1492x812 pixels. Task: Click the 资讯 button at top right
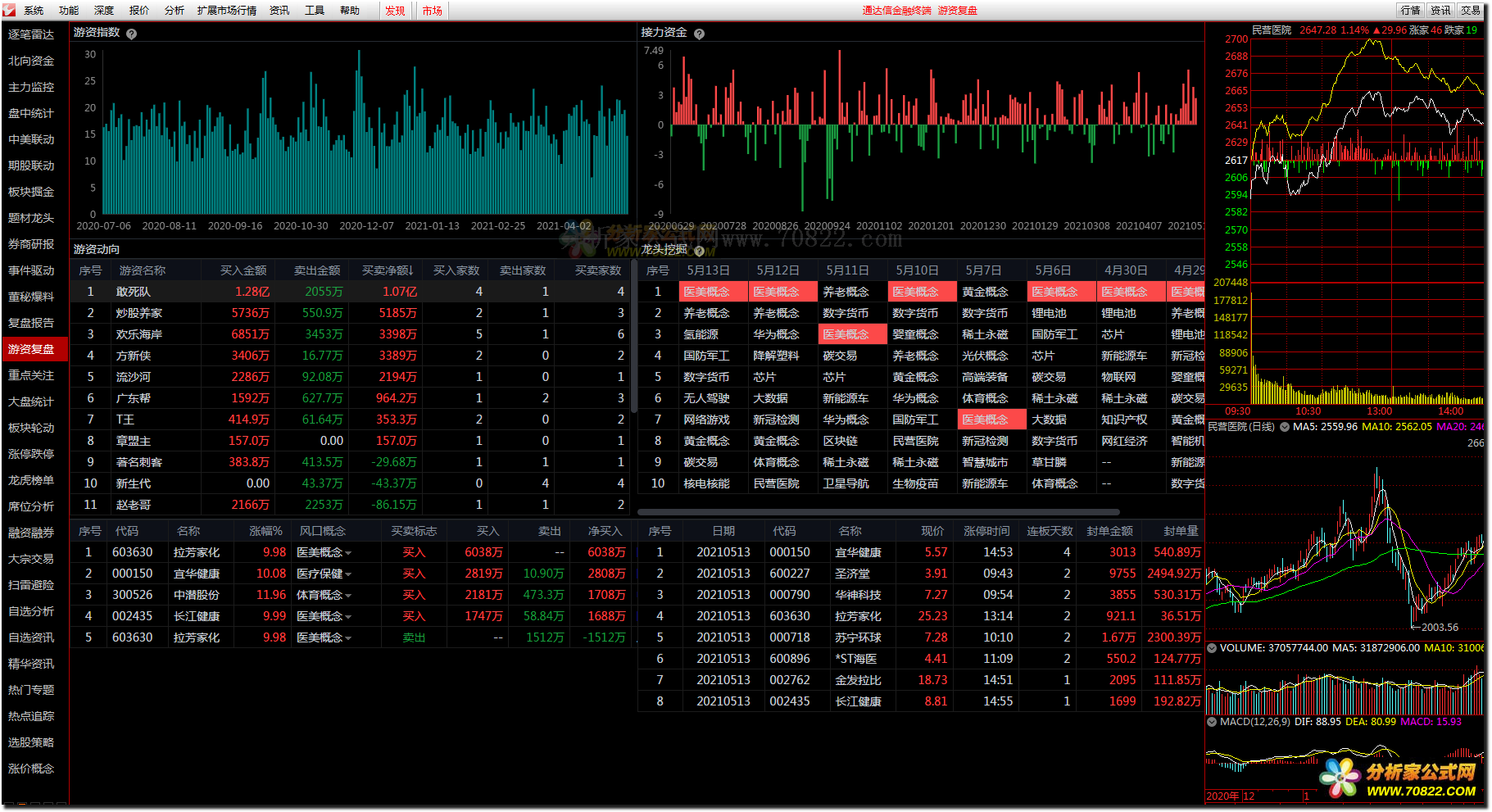coord(1440,10)
